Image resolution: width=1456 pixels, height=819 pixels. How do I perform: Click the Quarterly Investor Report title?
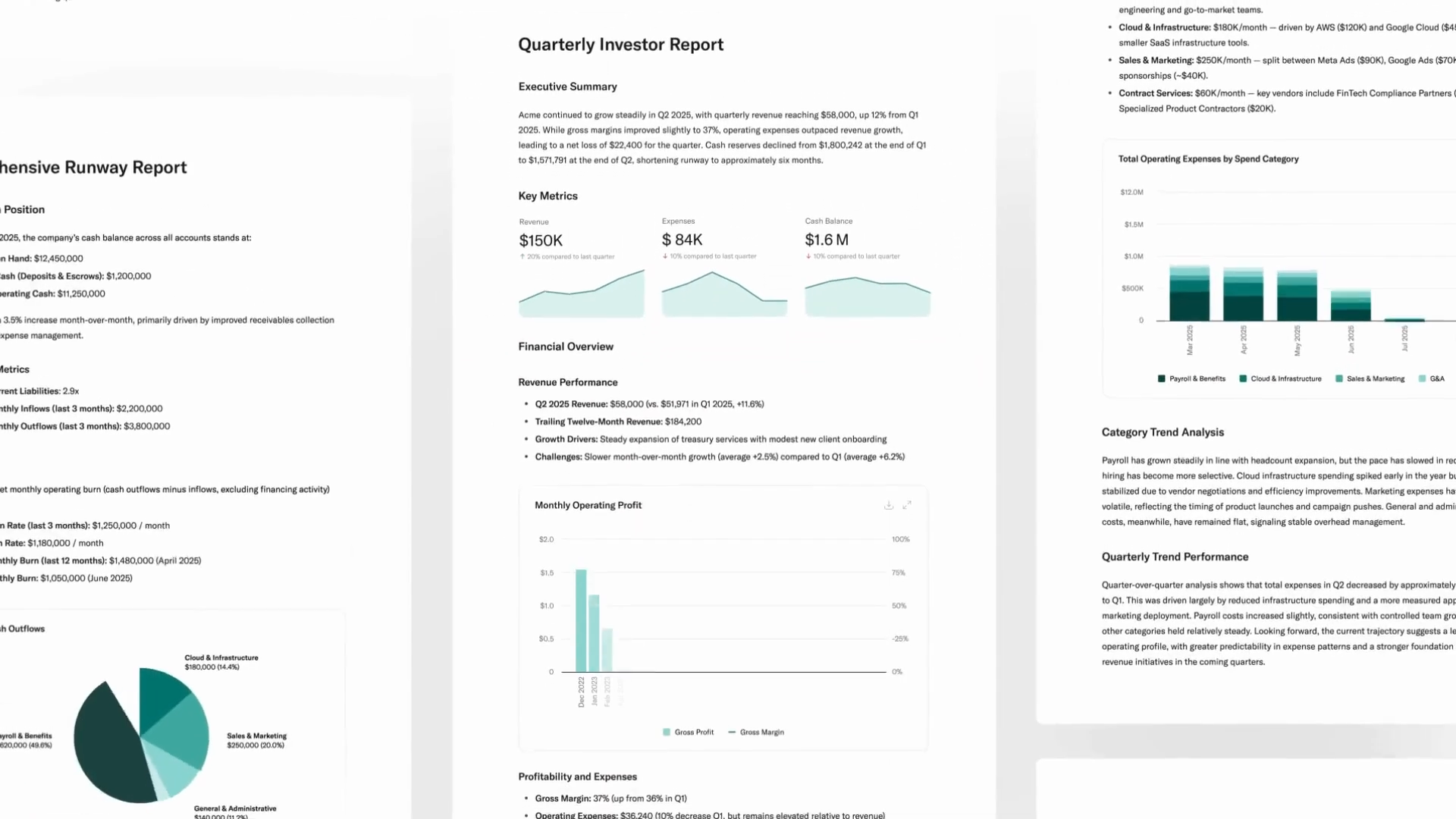(x=620, y=45)
